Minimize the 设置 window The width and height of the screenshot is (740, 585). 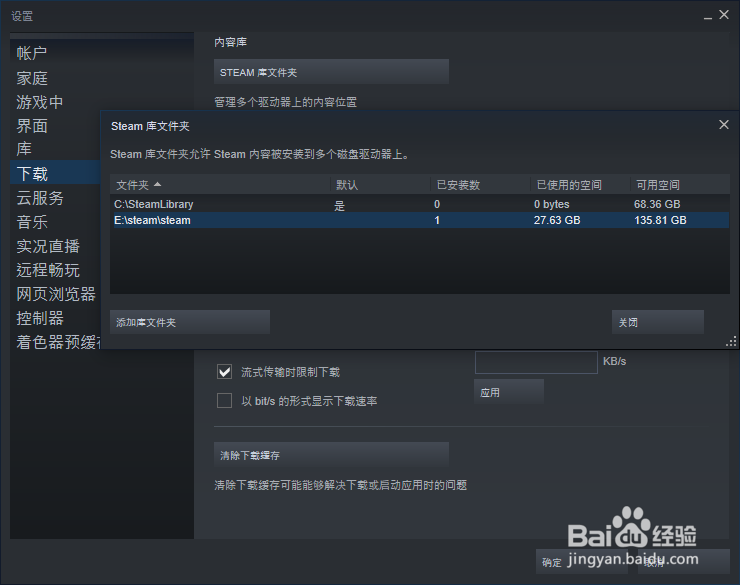tap(707, 17)
